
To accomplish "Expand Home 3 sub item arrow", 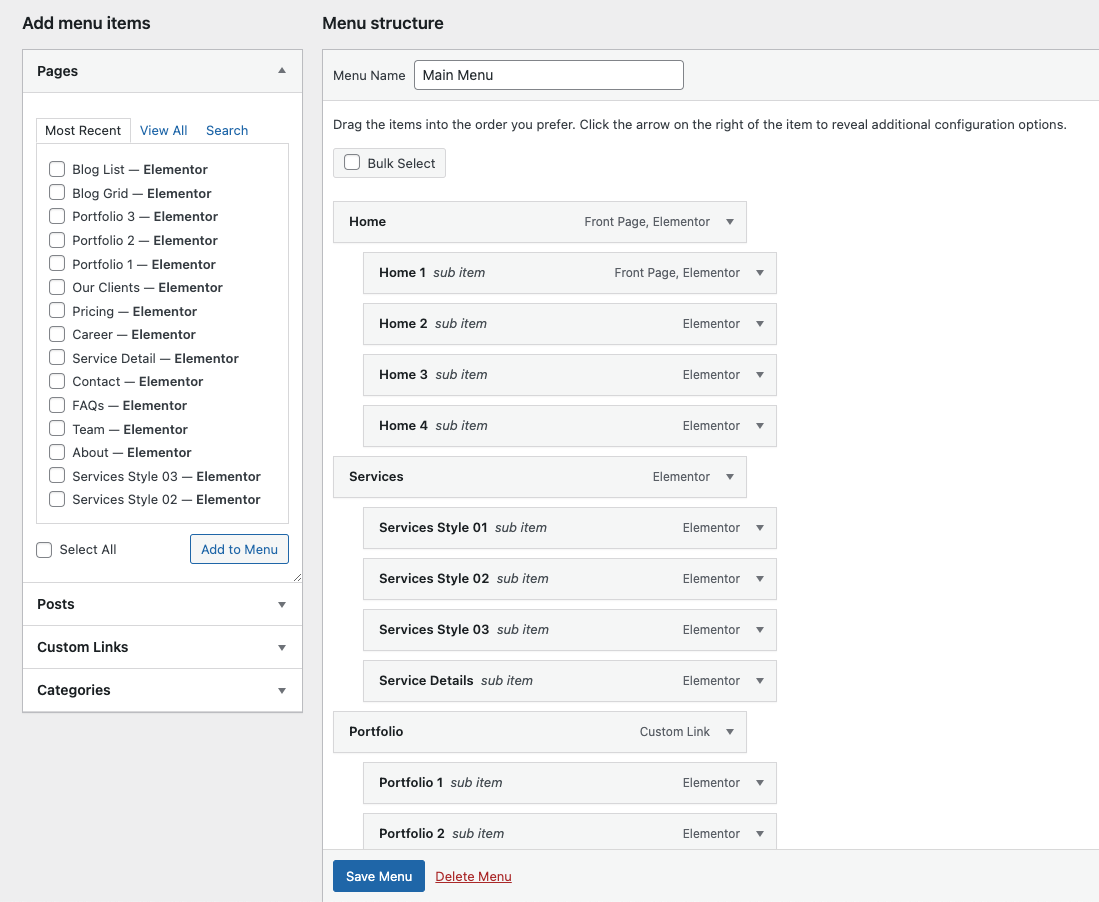I will pyautogui.click(x=760, y=375).
